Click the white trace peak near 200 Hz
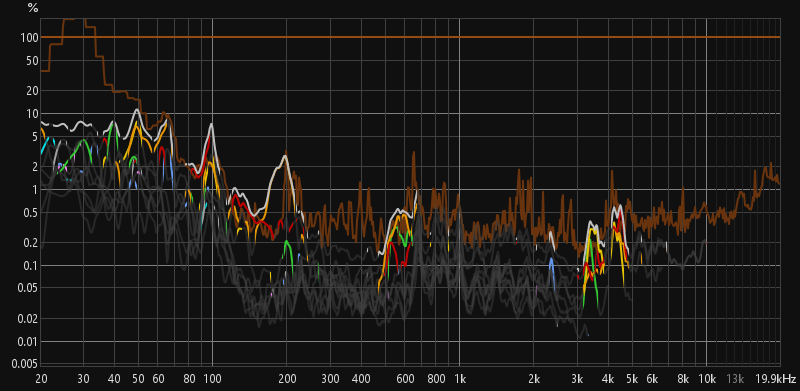The width and height of the screenshot is (800, 391). click(285, 156)
